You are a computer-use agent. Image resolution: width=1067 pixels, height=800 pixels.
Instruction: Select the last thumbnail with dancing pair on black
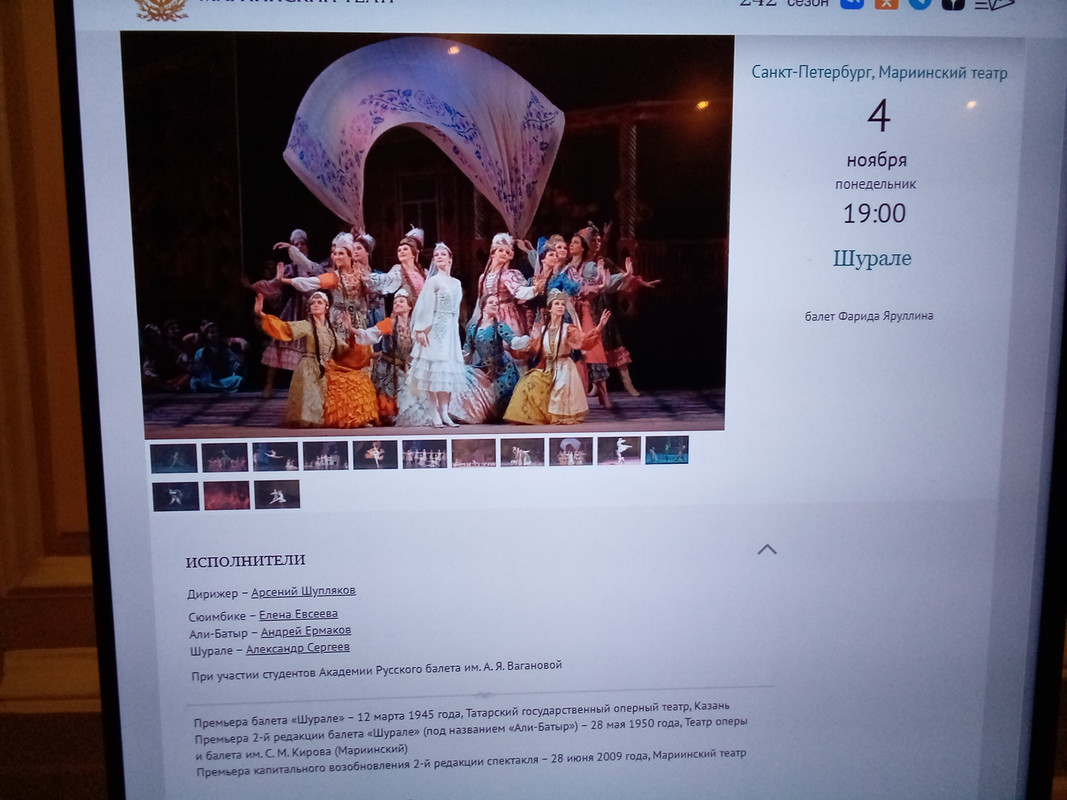tap(277, 495)
